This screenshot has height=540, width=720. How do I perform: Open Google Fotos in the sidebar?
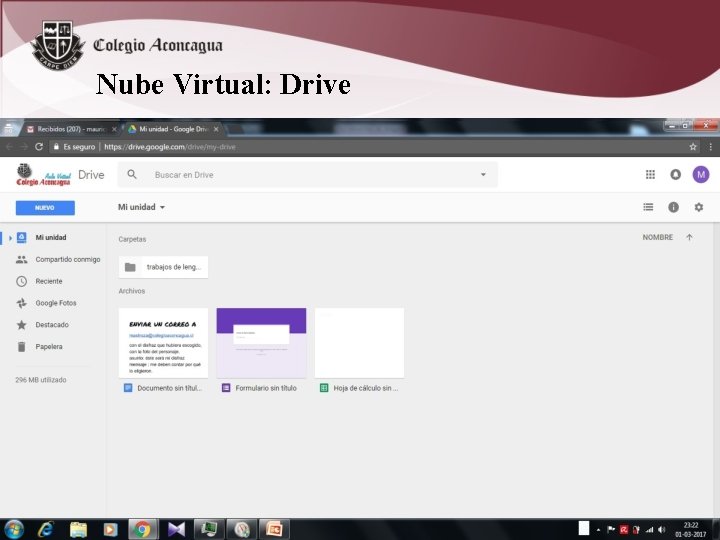56,303
